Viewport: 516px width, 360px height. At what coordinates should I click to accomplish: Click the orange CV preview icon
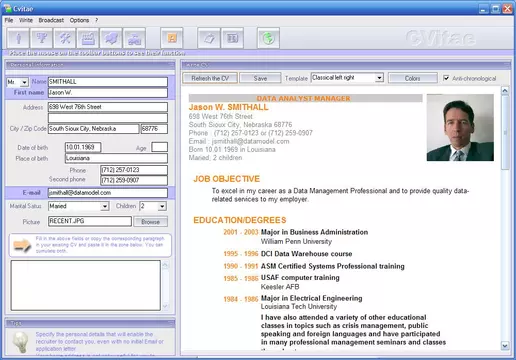(172, 39)
